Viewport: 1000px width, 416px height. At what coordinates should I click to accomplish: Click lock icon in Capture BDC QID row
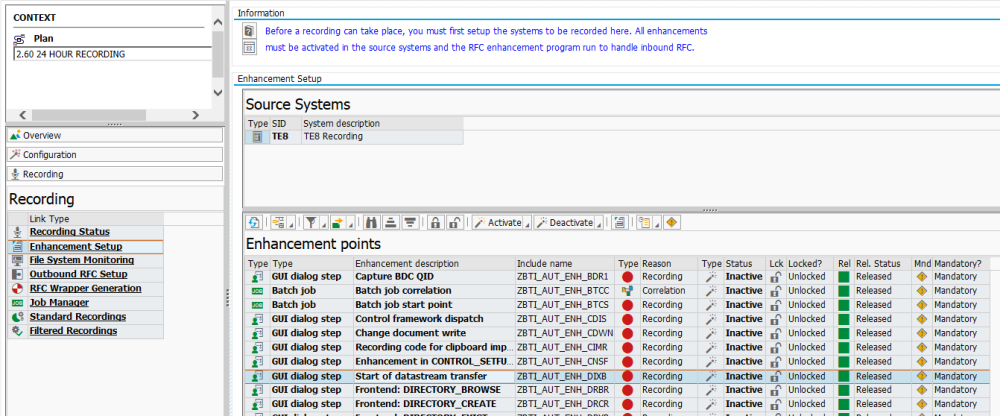776,277
